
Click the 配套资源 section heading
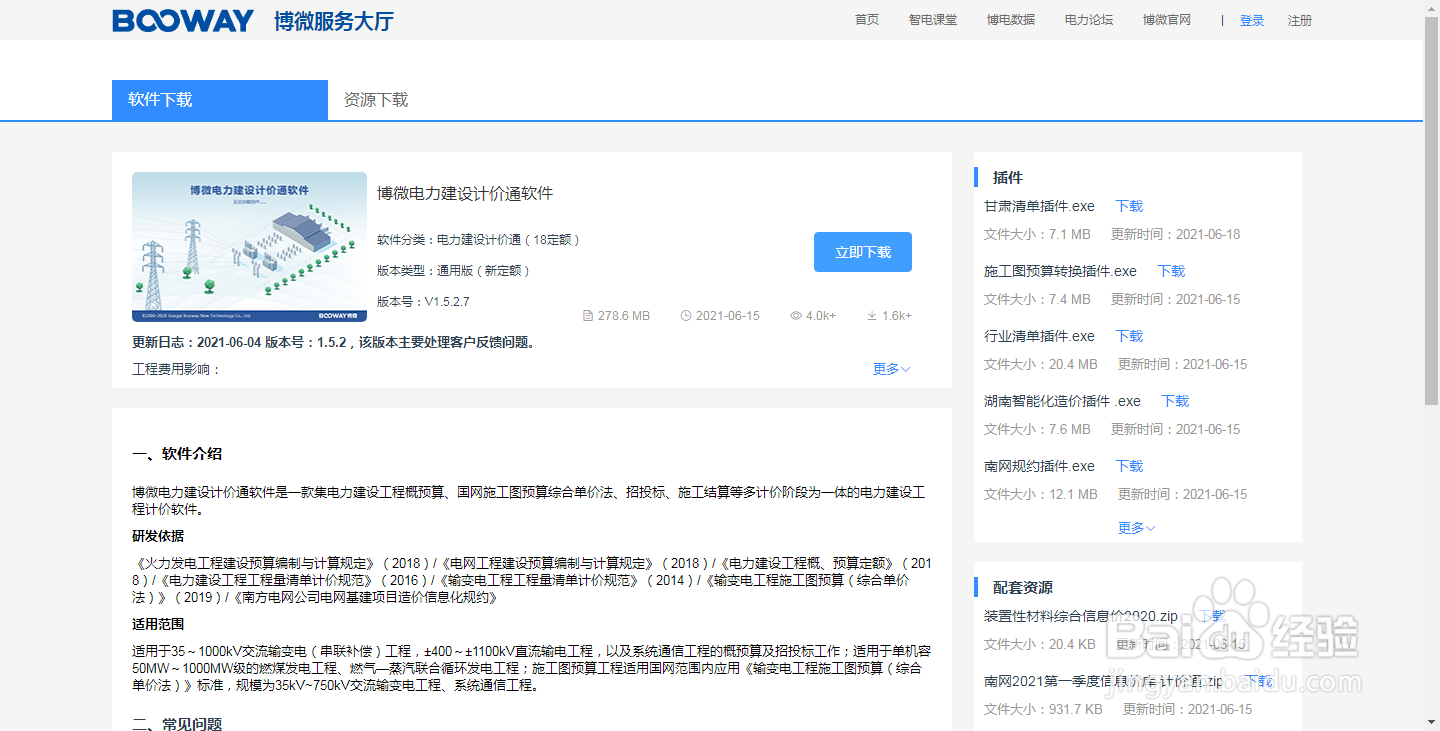[x=1022, y=588]
